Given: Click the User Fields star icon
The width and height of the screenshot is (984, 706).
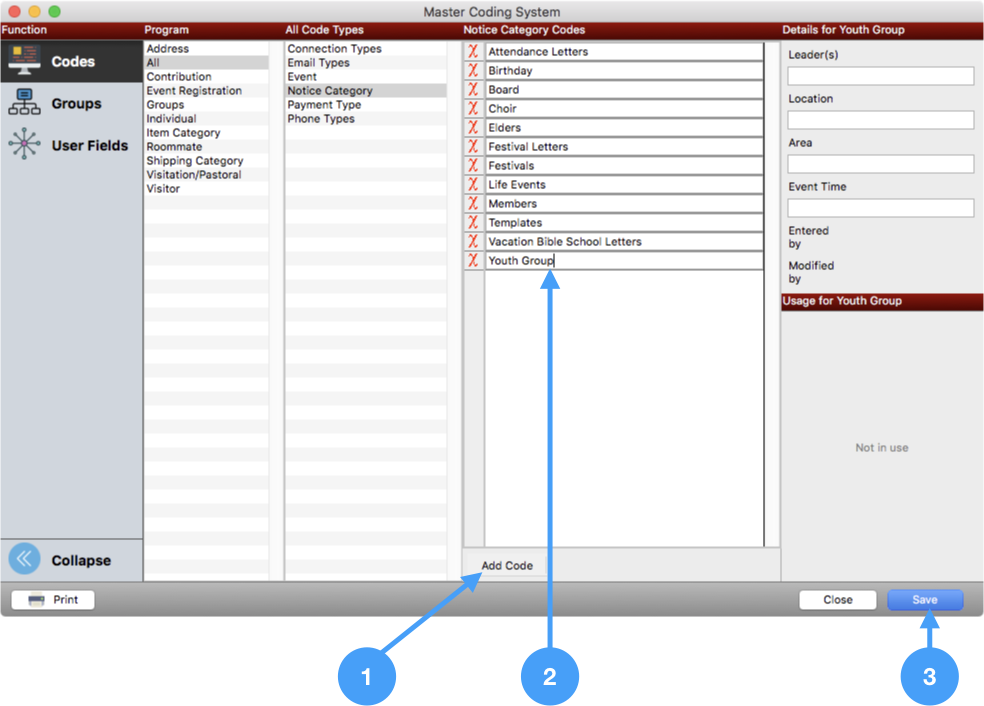Looking at the screenshot, I should pyautogui.click(x=24, y=144).
